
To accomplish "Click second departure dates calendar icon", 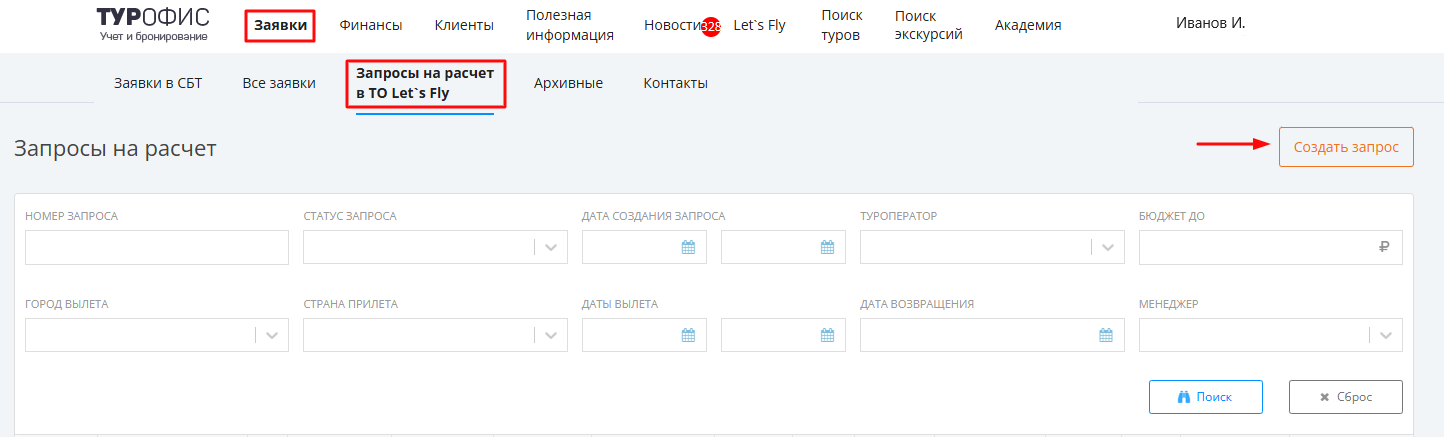I will click(827, 336).
